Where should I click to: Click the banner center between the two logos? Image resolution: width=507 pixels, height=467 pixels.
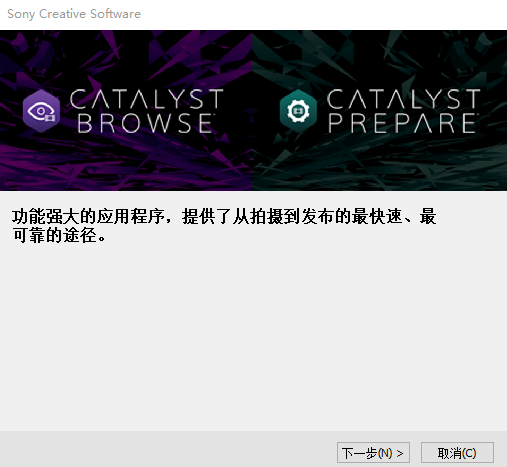coord(252,111)
